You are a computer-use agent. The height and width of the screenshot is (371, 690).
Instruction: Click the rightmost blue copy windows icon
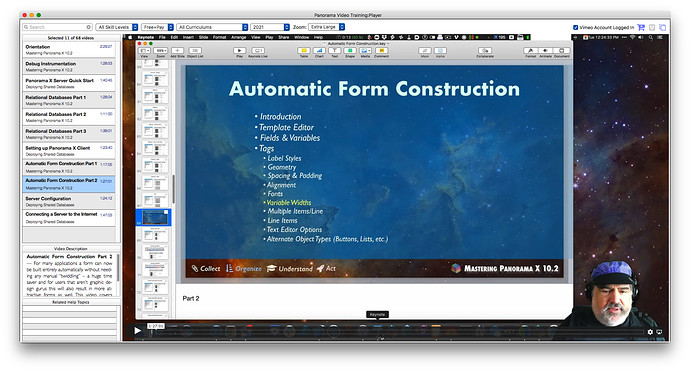pyautogui.click(x=662, y=27)
